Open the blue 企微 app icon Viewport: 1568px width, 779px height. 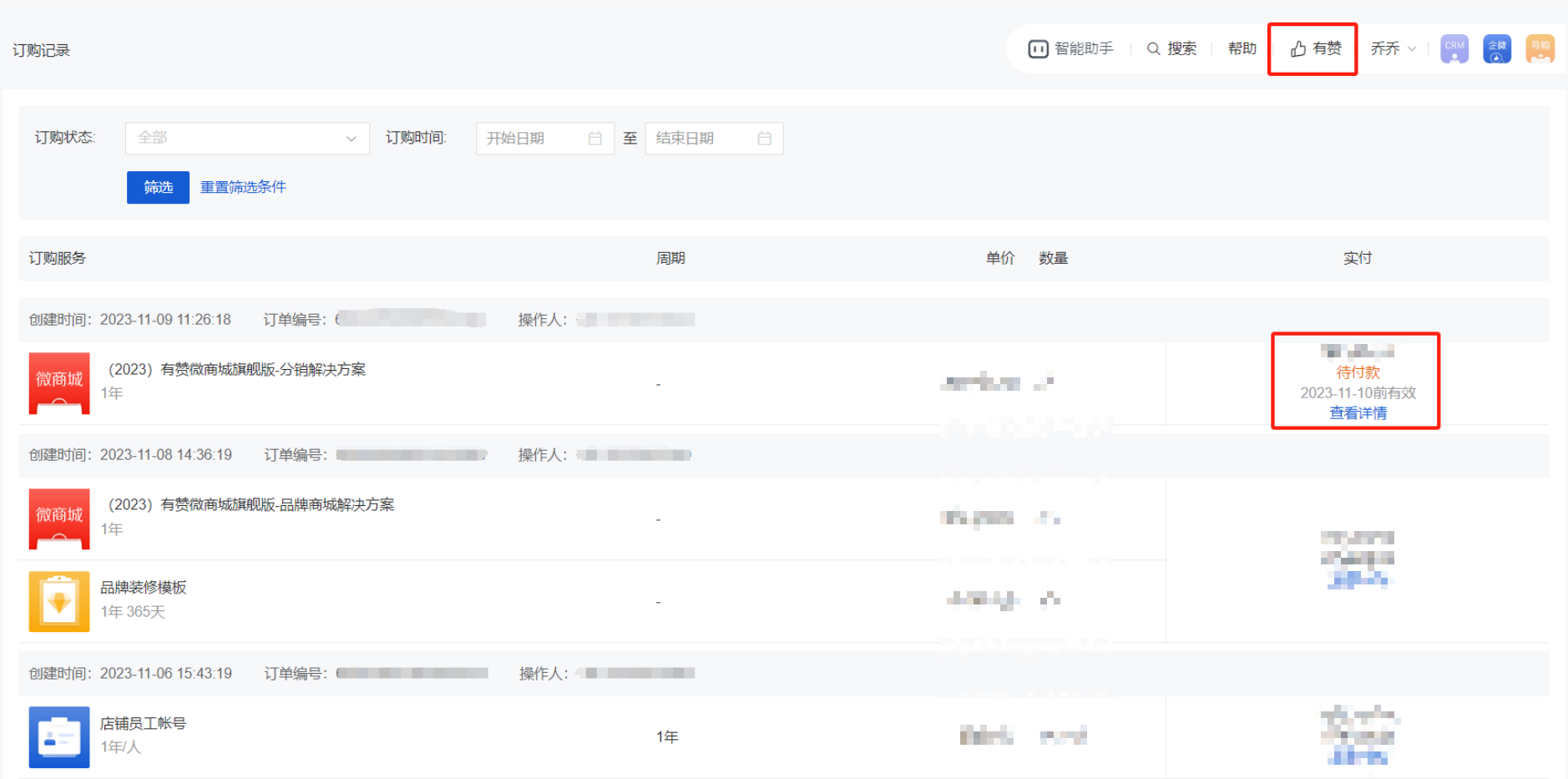pyautogui.click(x=1497, y=48)
